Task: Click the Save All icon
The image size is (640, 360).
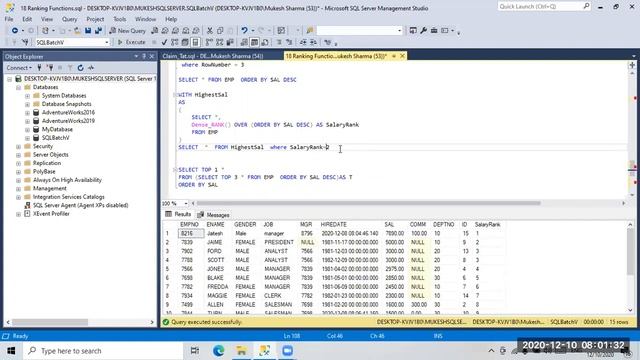Action: tap(98, 31)
